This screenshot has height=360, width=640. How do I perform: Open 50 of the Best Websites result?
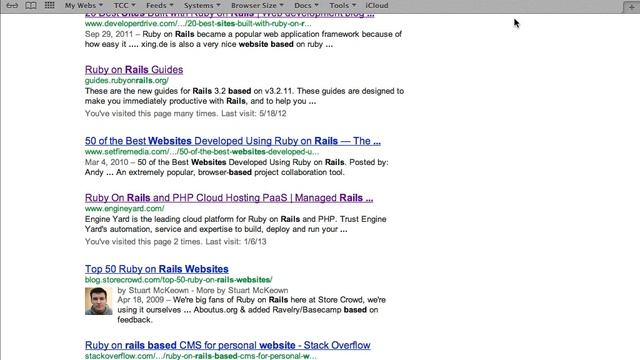coord(233,141)
